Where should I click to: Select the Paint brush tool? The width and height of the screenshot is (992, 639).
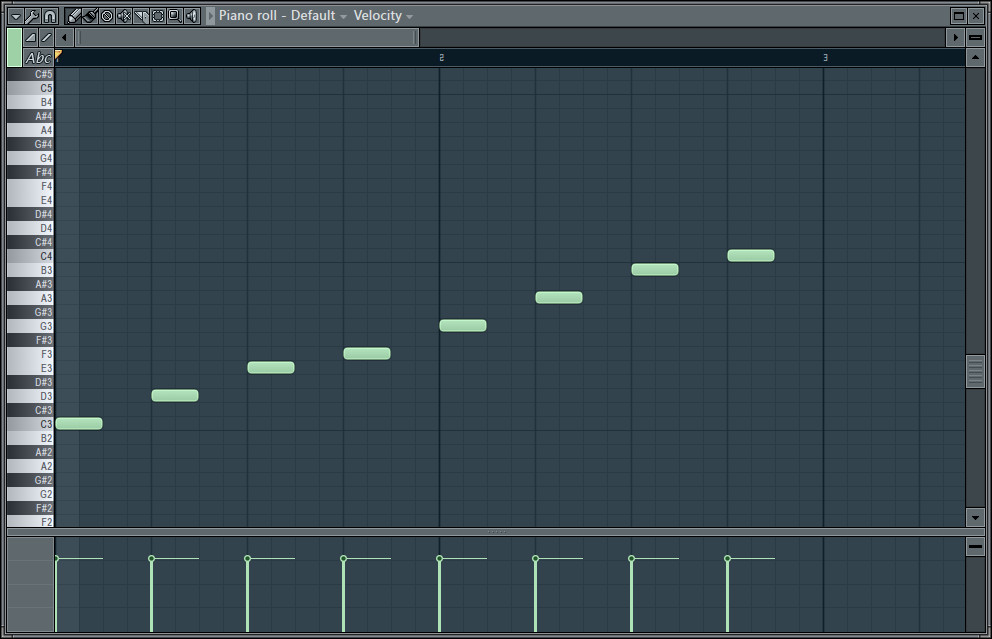click(x=90, y=16)
